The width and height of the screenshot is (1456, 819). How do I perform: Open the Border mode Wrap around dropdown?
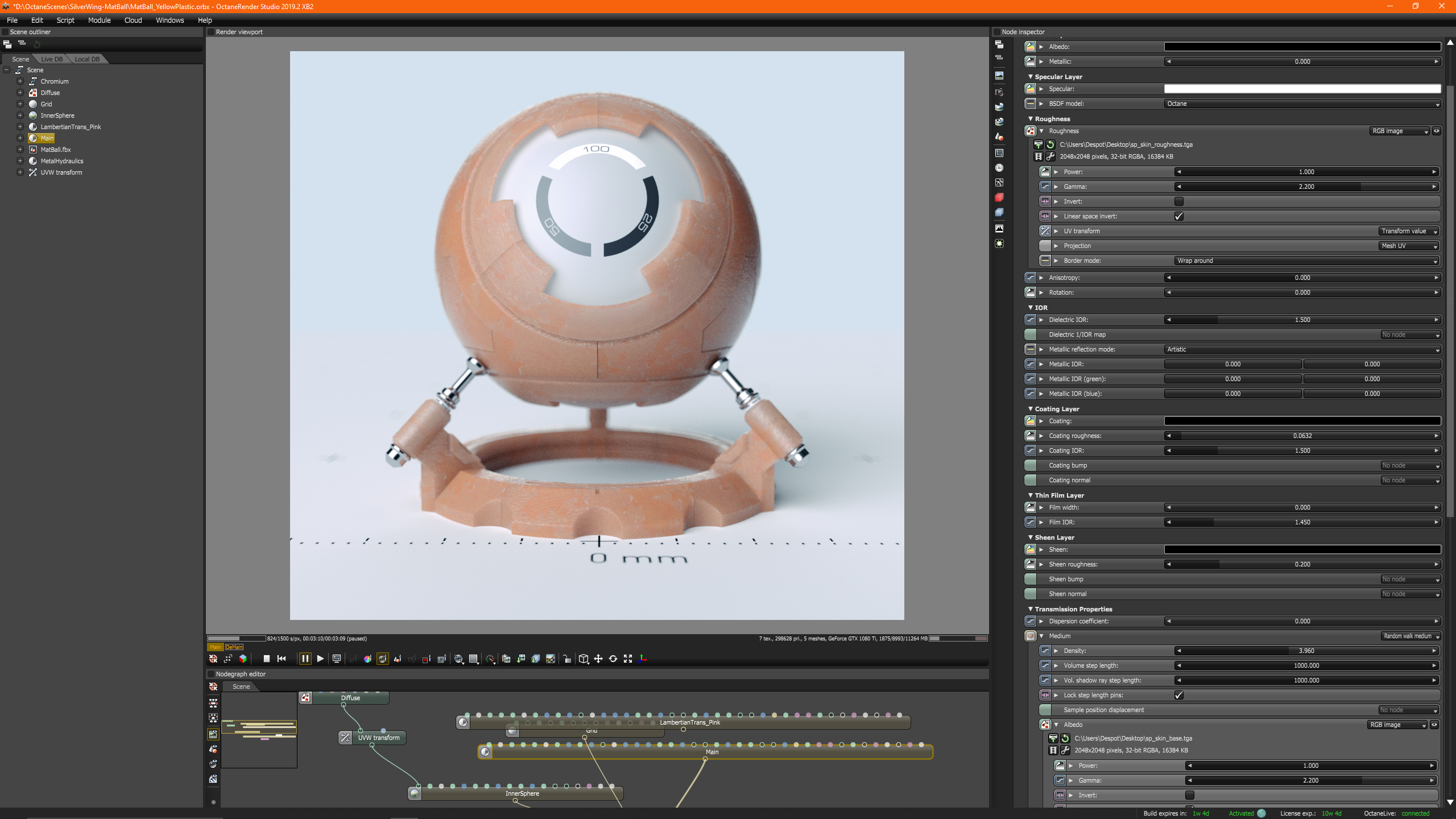coord(1306,260)
